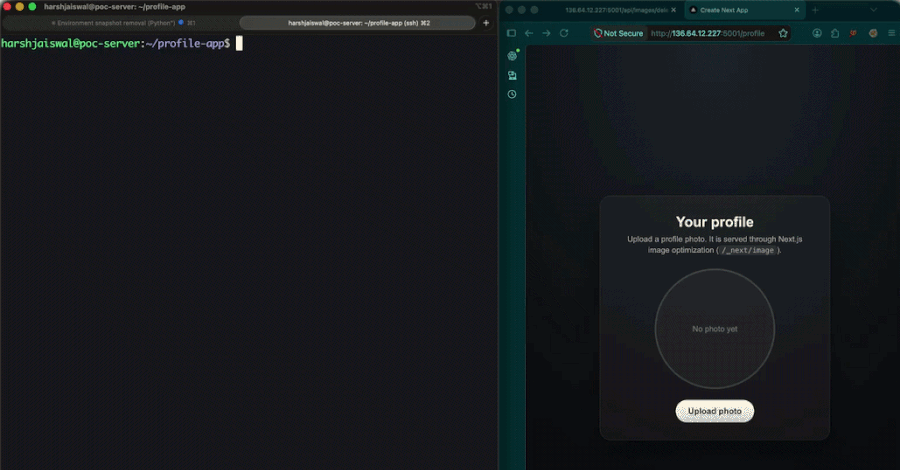Image resolution: width=900 pixels, height=470 pixels.
Task: Click the terminal window title text
Action: 115,7
